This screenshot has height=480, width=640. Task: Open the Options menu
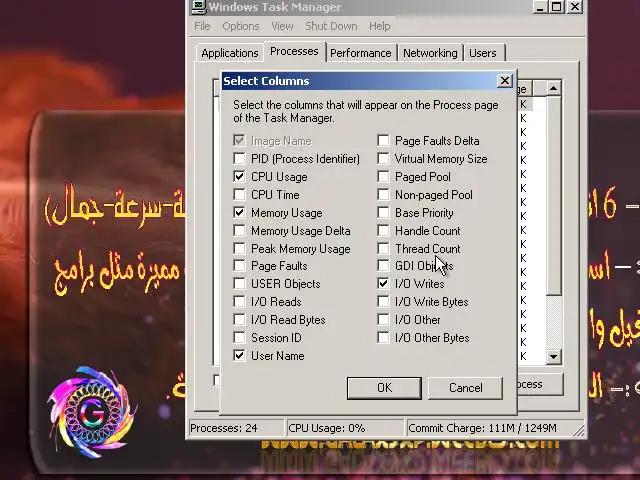240,26
